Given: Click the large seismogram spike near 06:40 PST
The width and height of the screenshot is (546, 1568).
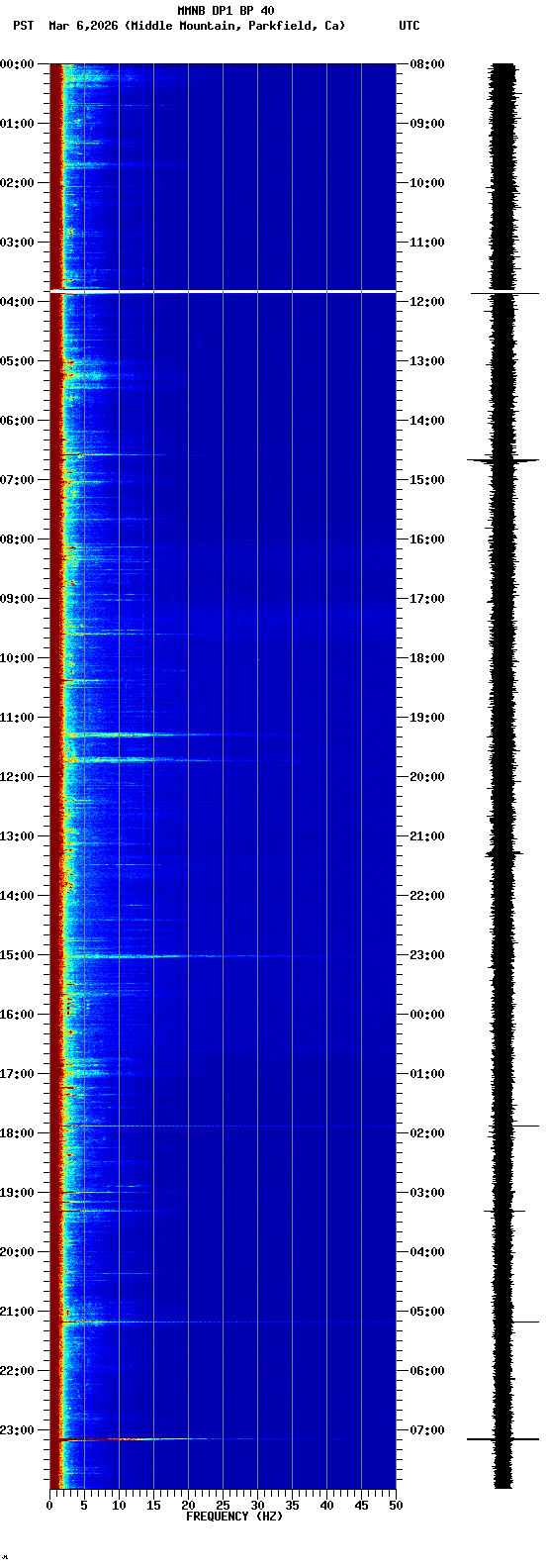Looking at the screenshot, I should coord(502,460).
